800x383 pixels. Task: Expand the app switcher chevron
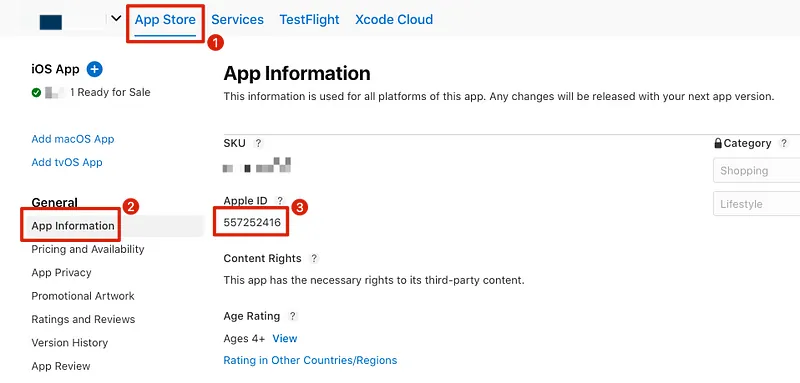pos(116,19)
